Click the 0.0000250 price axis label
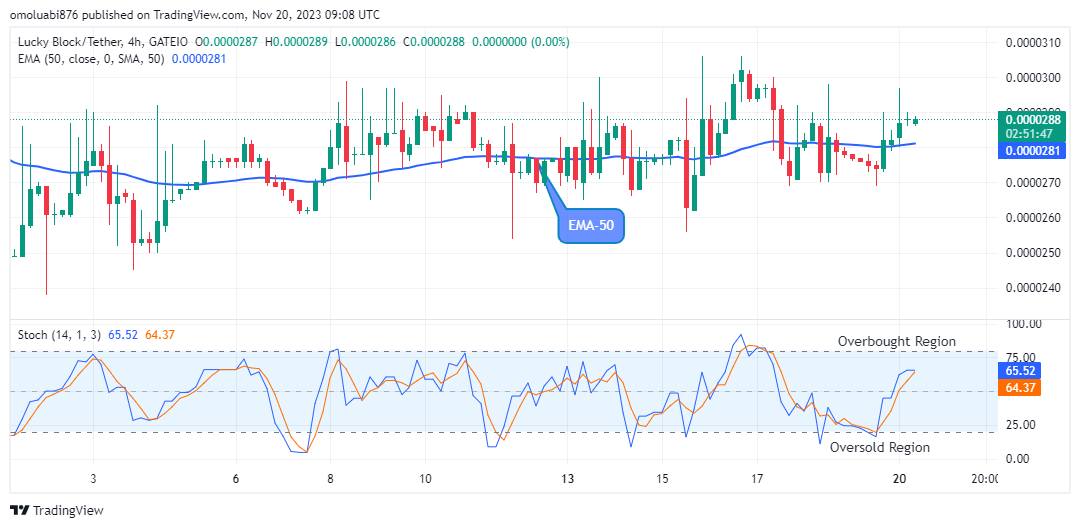The image size is (1080, 528). point(1033,253)
